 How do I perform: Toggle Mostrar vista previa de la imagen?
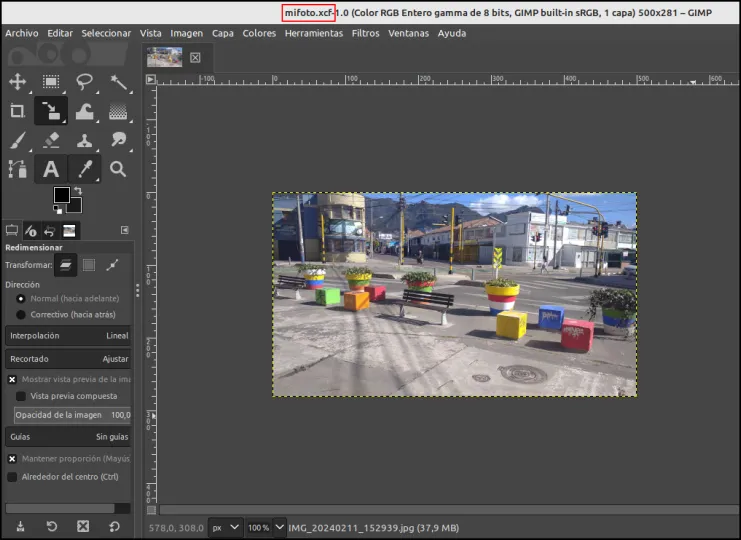[12, 379]
